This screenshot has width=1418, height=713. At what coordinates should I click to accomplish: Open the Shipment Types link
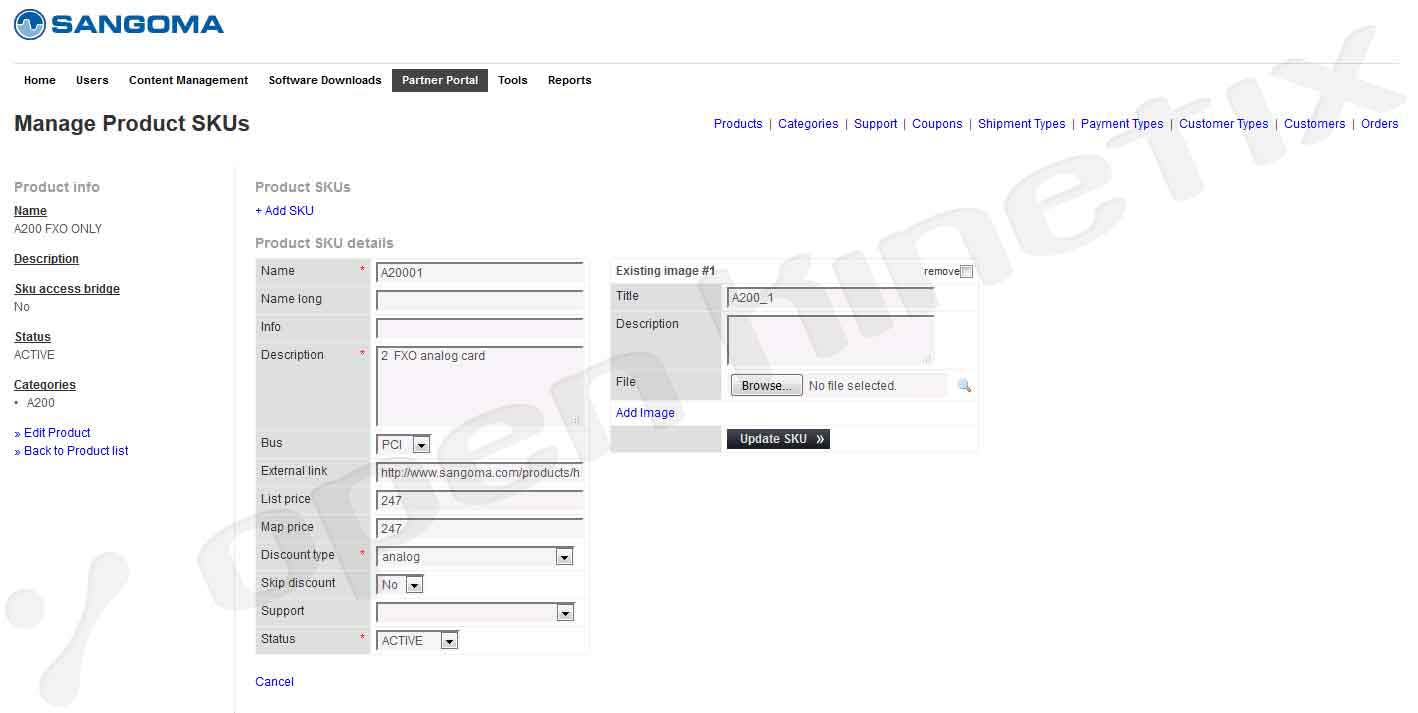coord(1022,124)
